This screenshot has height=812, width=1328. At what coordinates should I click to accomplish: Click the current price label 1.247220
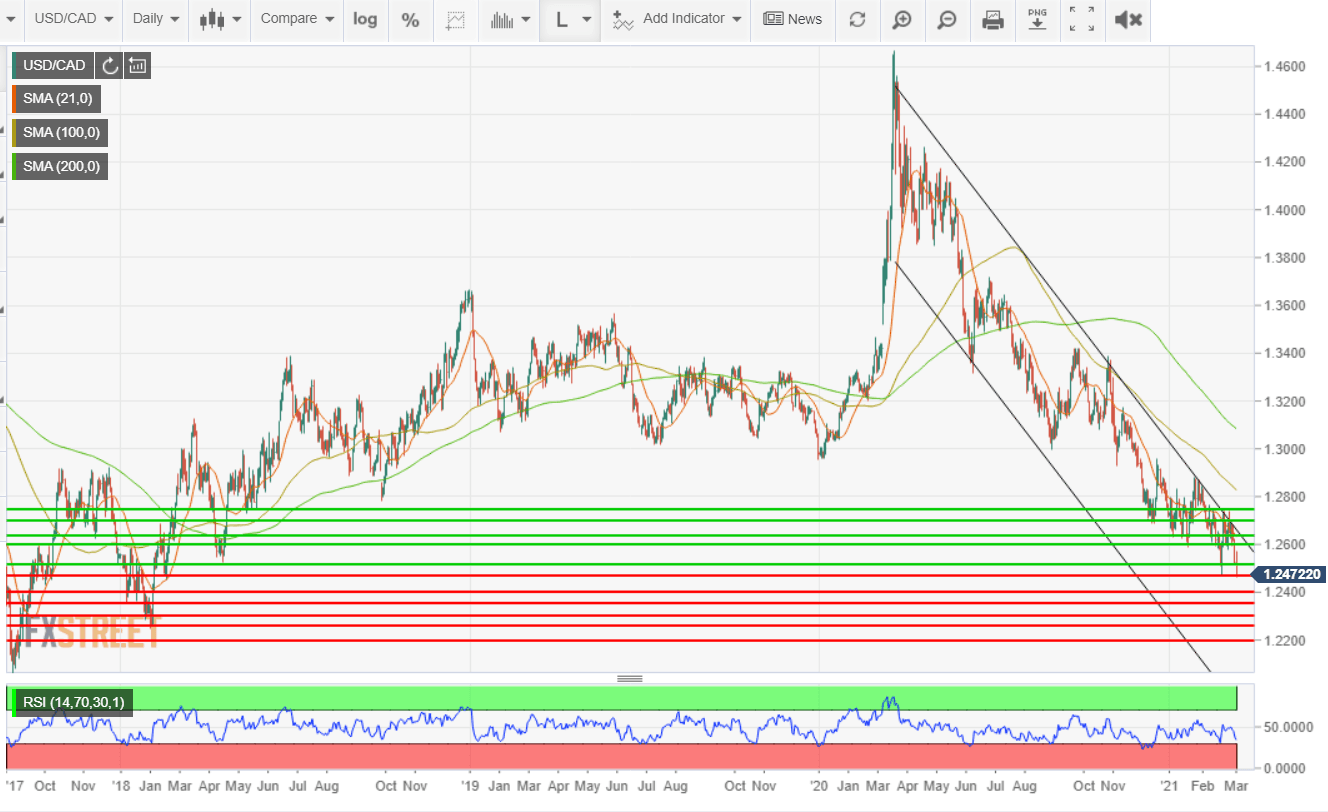[x=1290, y=575]
